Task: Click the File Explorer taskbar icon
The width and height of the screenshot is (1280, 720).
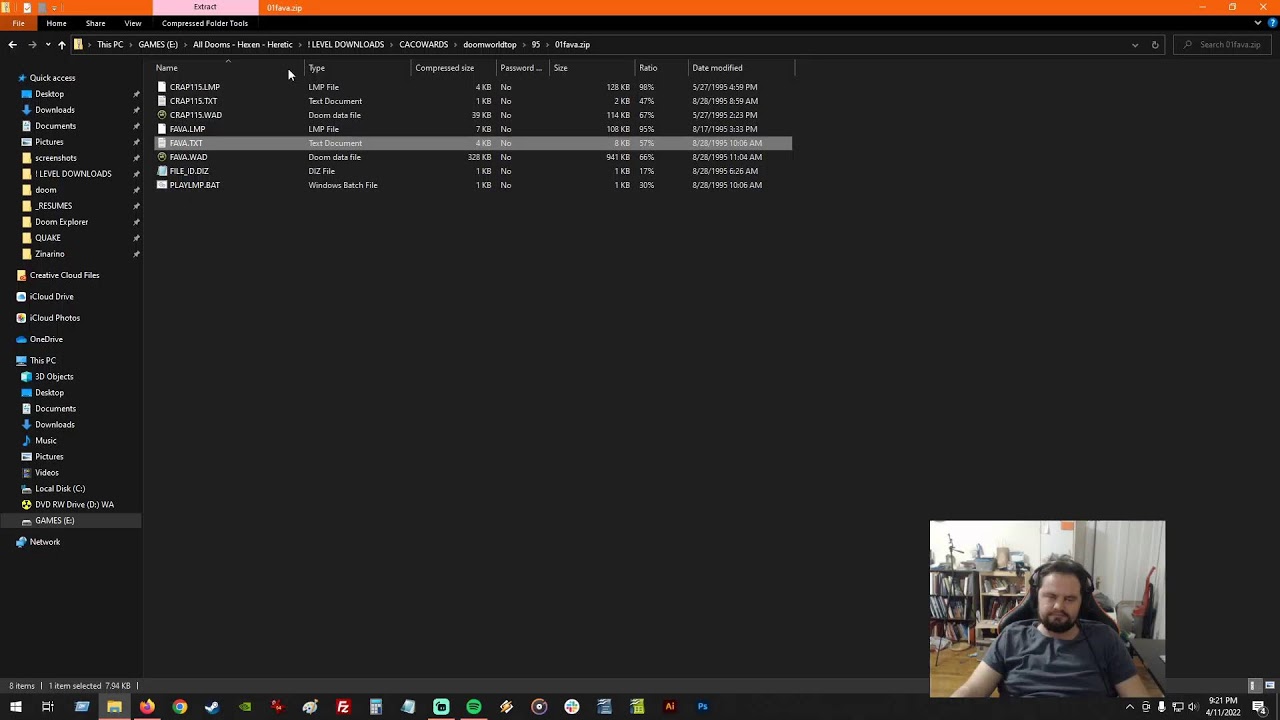Action: [x=114, y=707]
